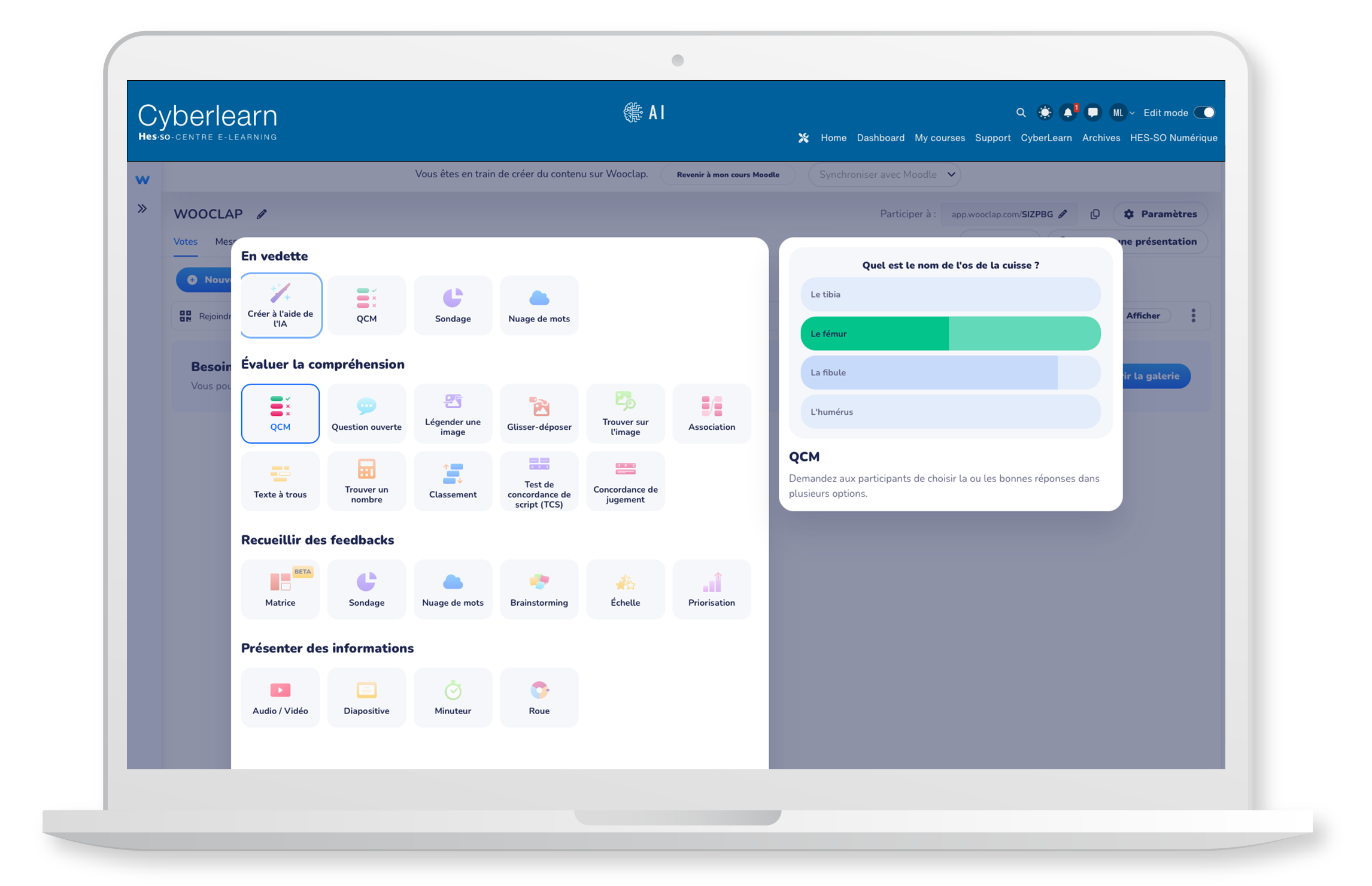Image resolution: width=1372 pixels, height=886 pixels.
Task: Pick the Diapositive tile
Action: (x=366, y=698)
